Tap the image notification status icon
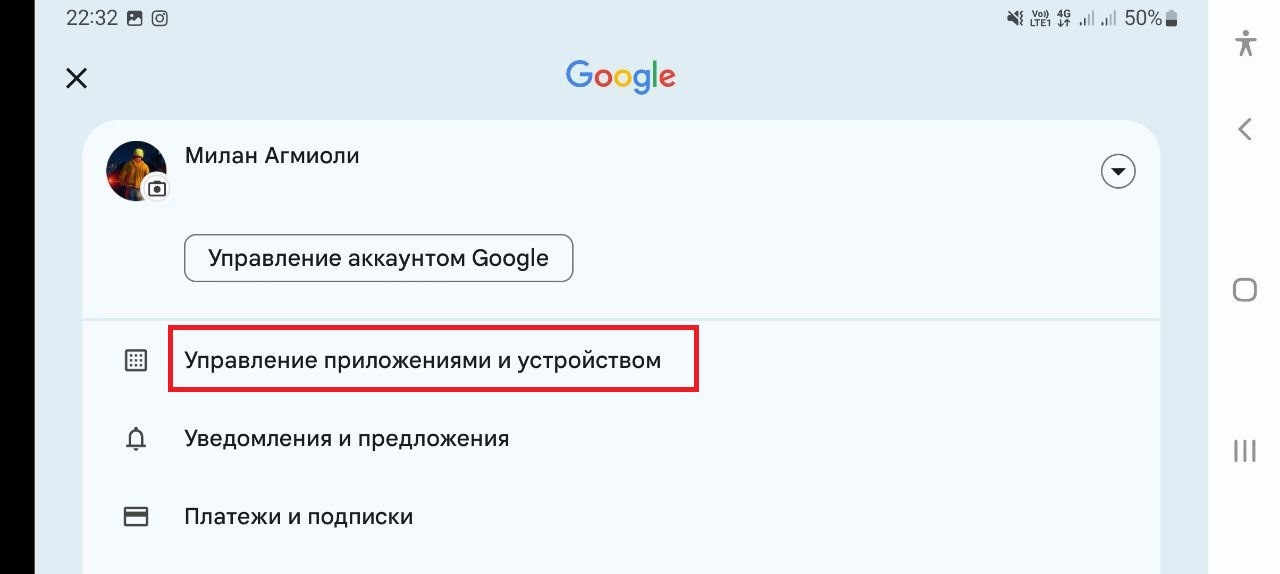The image size is (1280, 574). point(135,18)
